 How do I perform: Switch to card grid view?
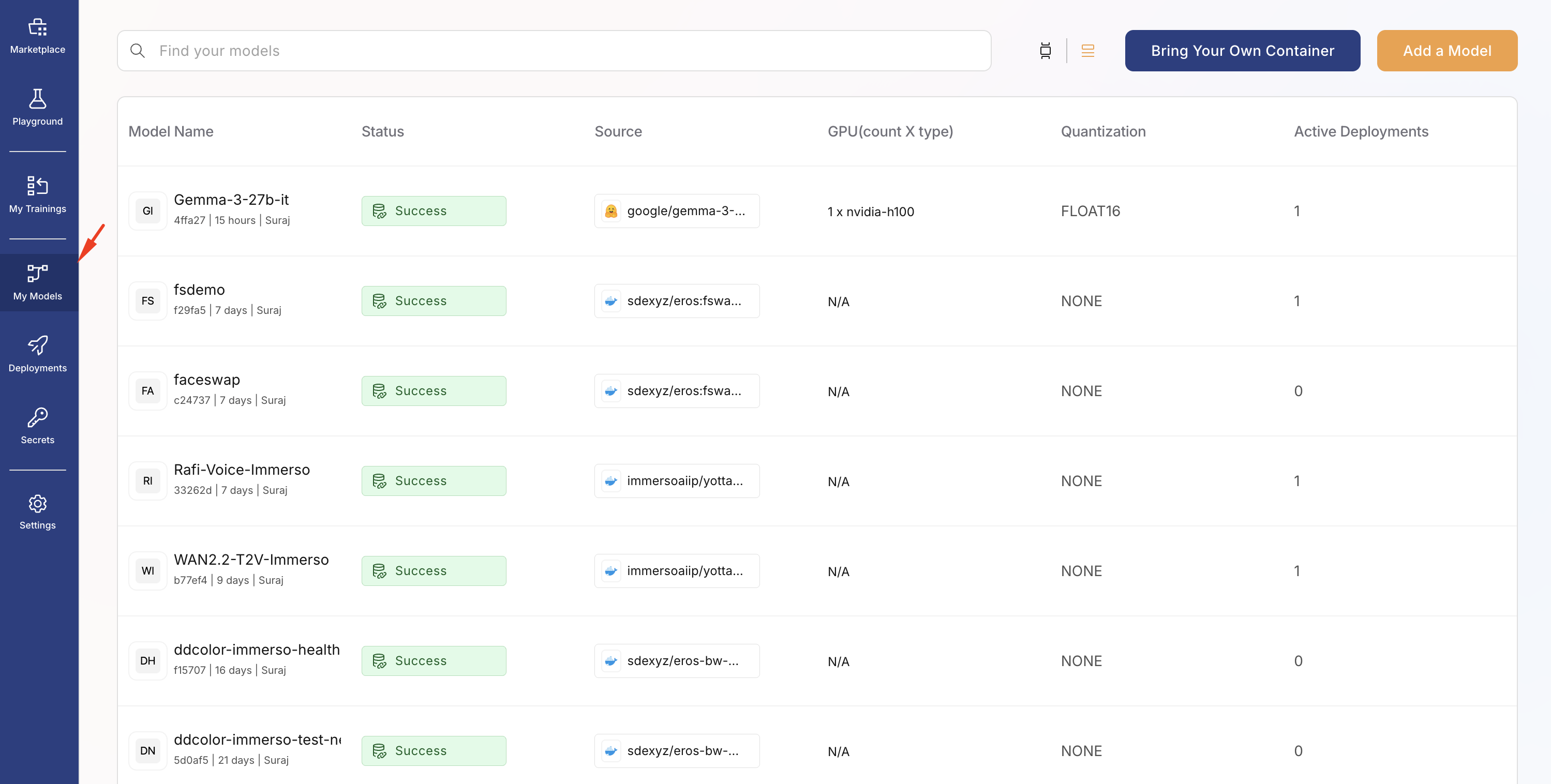click(x=1045, y=51)
